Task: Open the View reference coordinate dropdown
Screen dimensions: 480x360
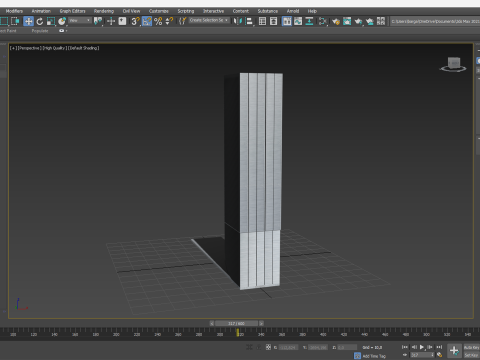Action: 80,21
